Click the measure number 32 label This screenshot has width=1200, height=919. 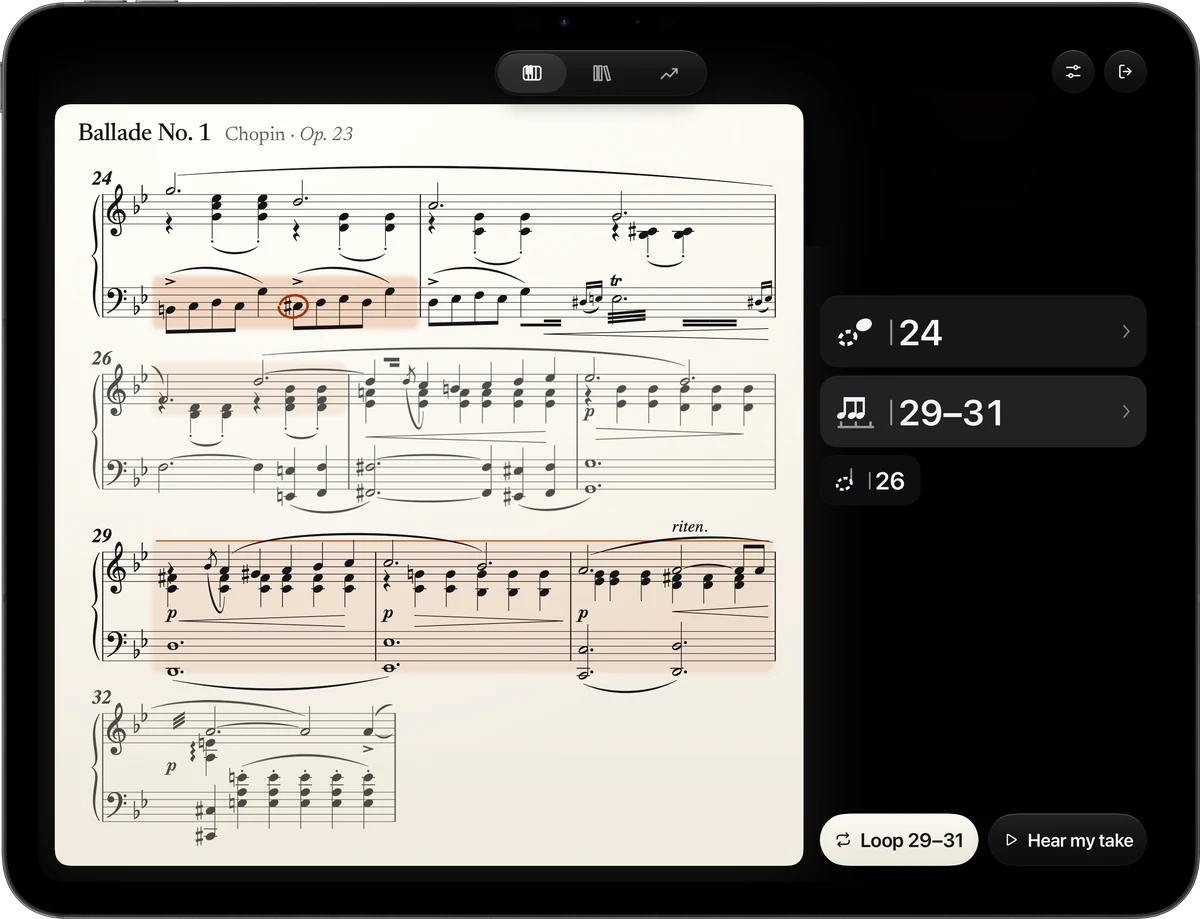point(102,698)
